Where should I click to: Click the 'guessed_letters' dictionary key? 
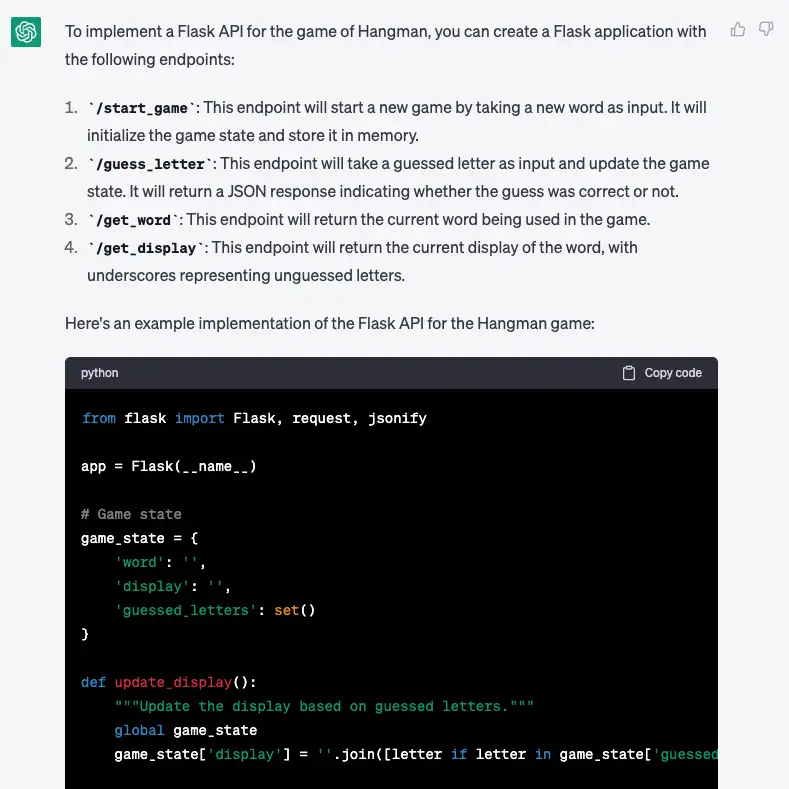pyautogui.click(x=186, y=610)
